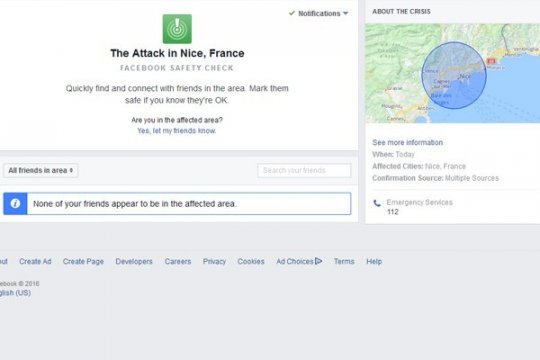
Task: Click 'Are you in the affected area?' text
Action: [177, 120]
